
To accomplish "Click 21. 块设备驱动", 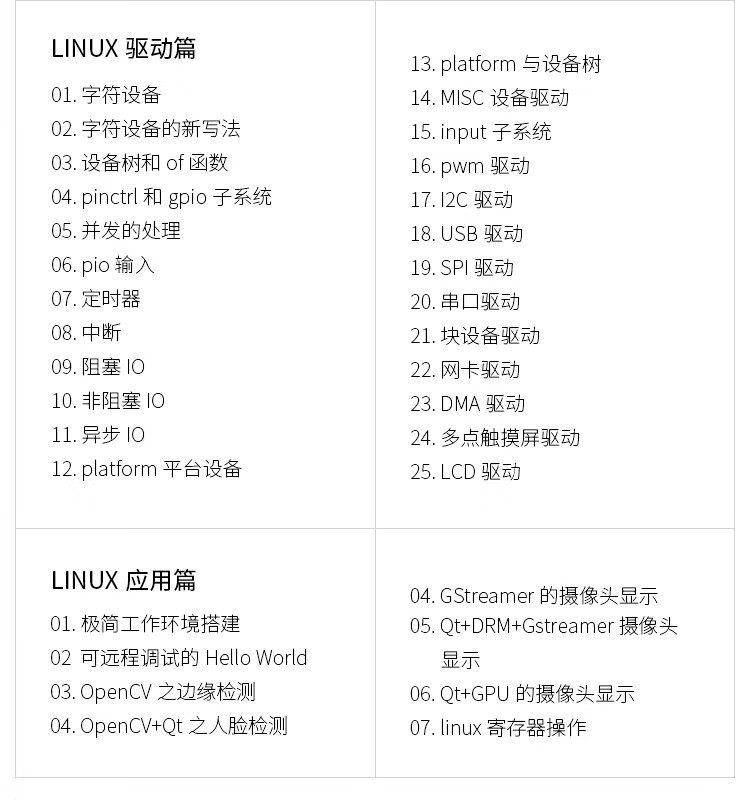I will pyautogui.click(x=475, y=336).
